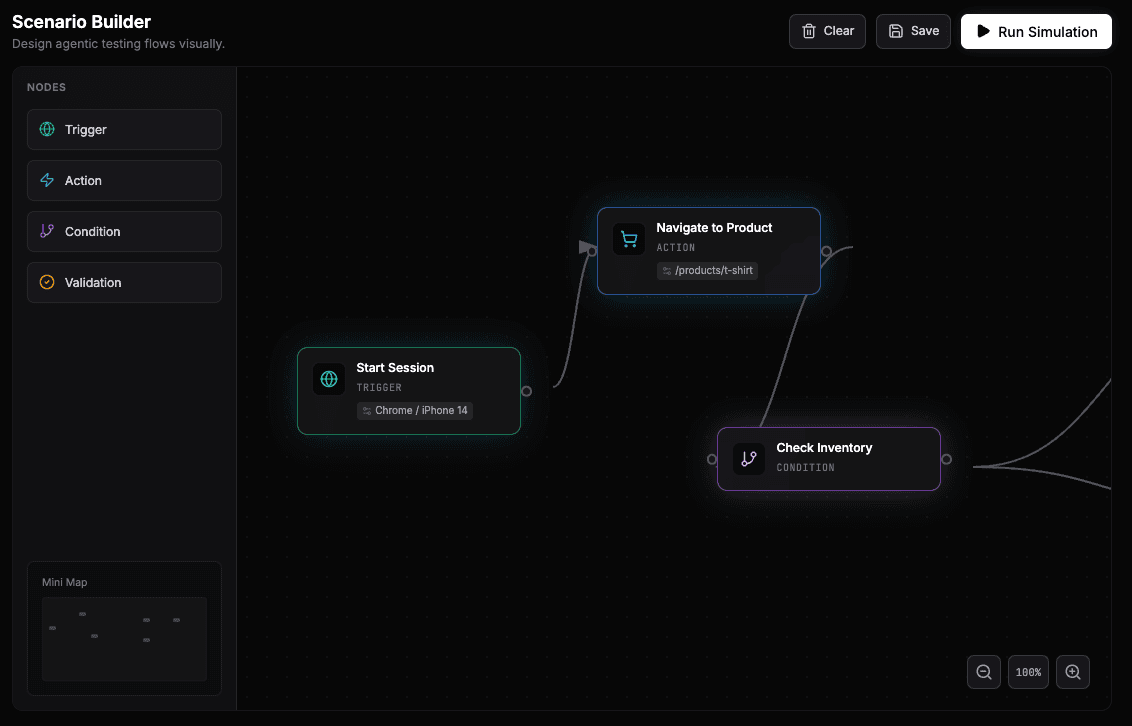Image resolution: width=1132 pixels, height=726 pixels.
Task: Click the globe icon on Start Session node
Action: 329,379
